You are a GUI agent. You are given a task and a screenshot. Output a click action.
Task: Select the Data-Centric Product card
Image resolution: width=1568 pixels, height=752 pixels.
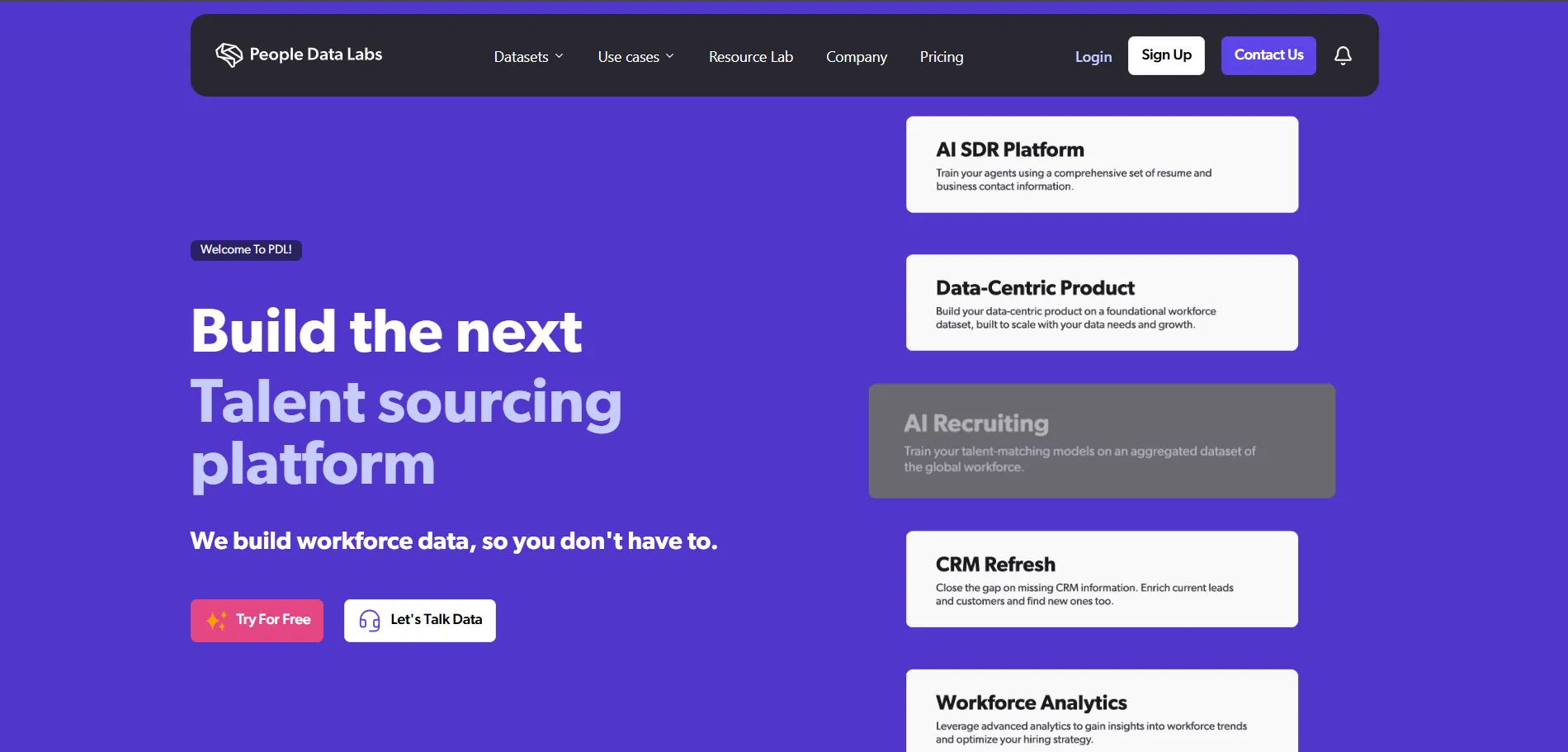(1102, 302)
